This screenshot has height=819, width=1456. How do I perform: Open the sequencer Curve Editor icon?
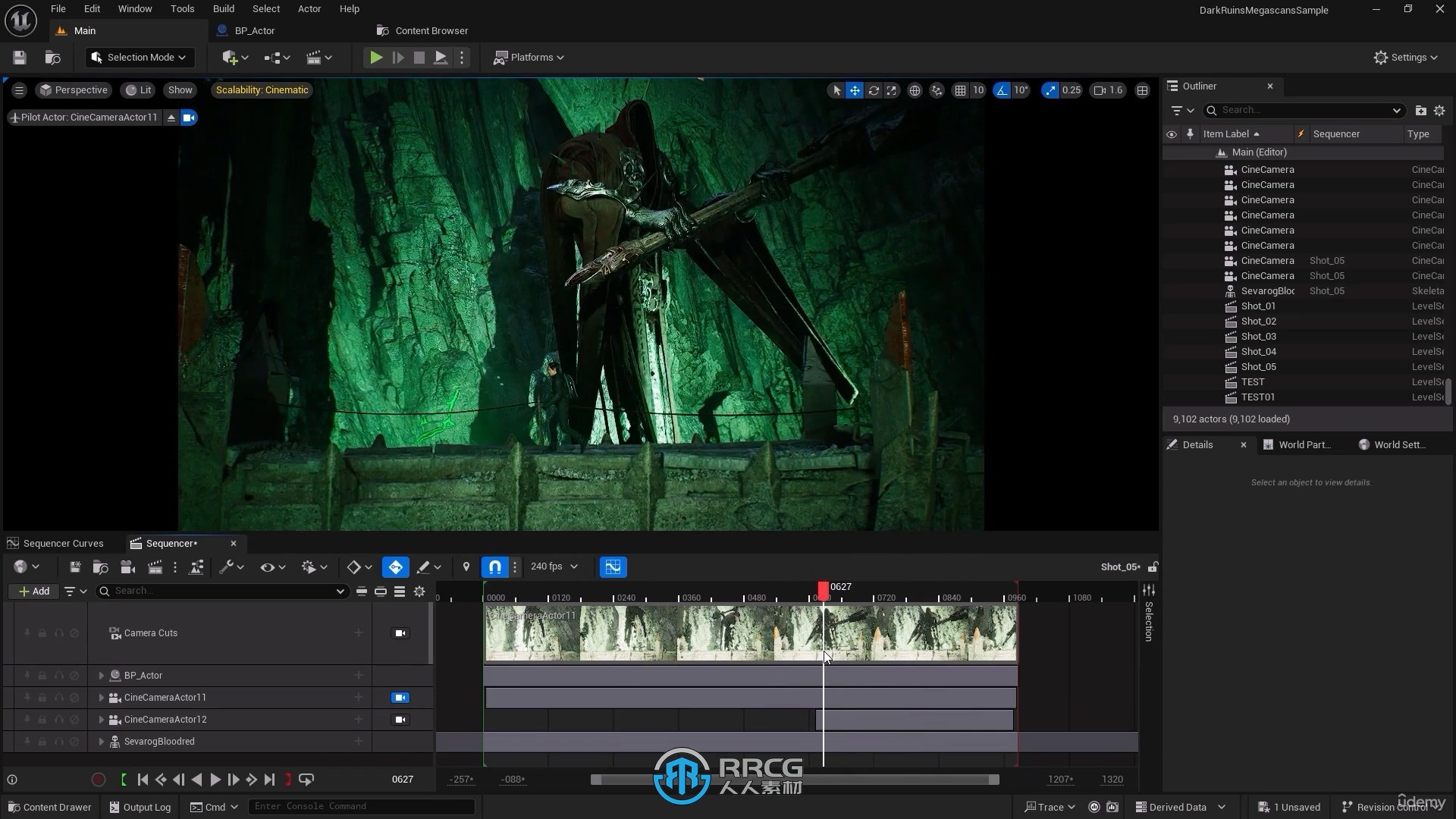pos(613,567)
